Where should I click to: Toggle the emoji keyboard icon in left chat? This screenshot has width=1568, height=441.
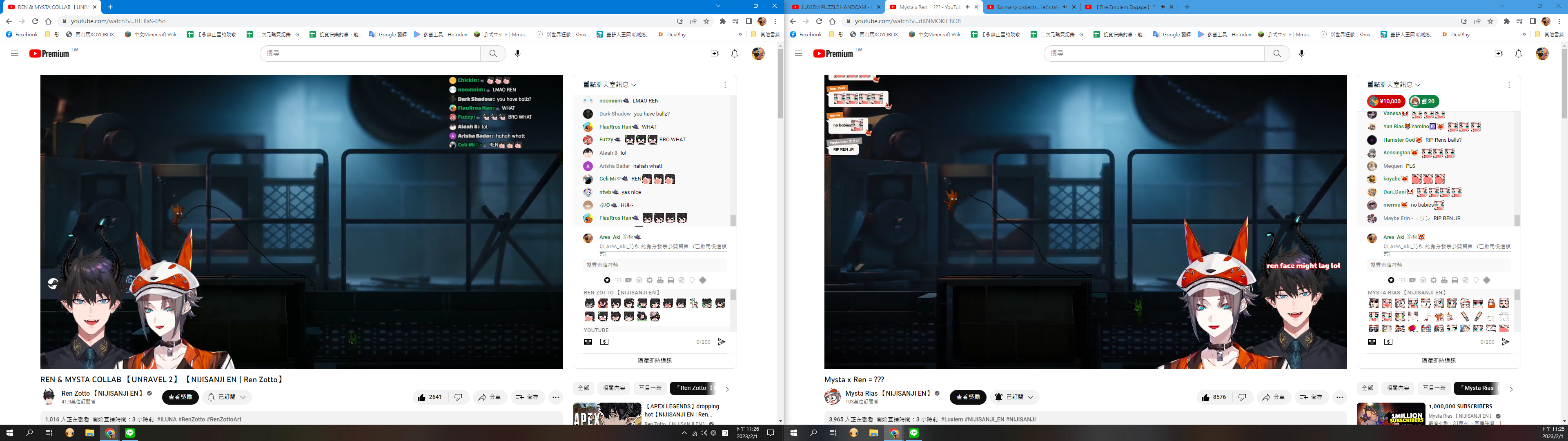pyautogui.click(x=588, y=342)
